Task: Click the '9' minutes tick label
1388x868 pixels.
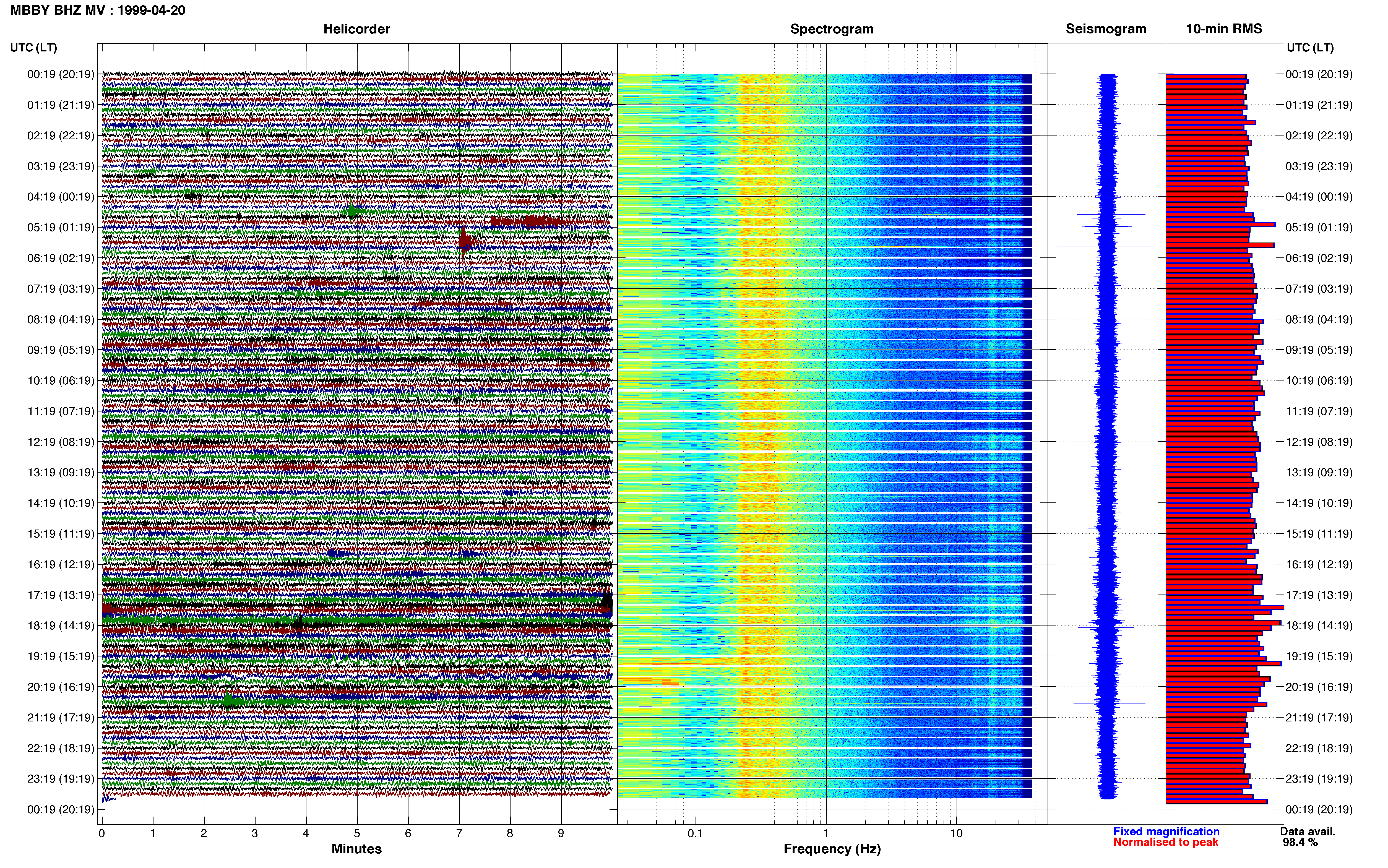Action: [561, 833]
